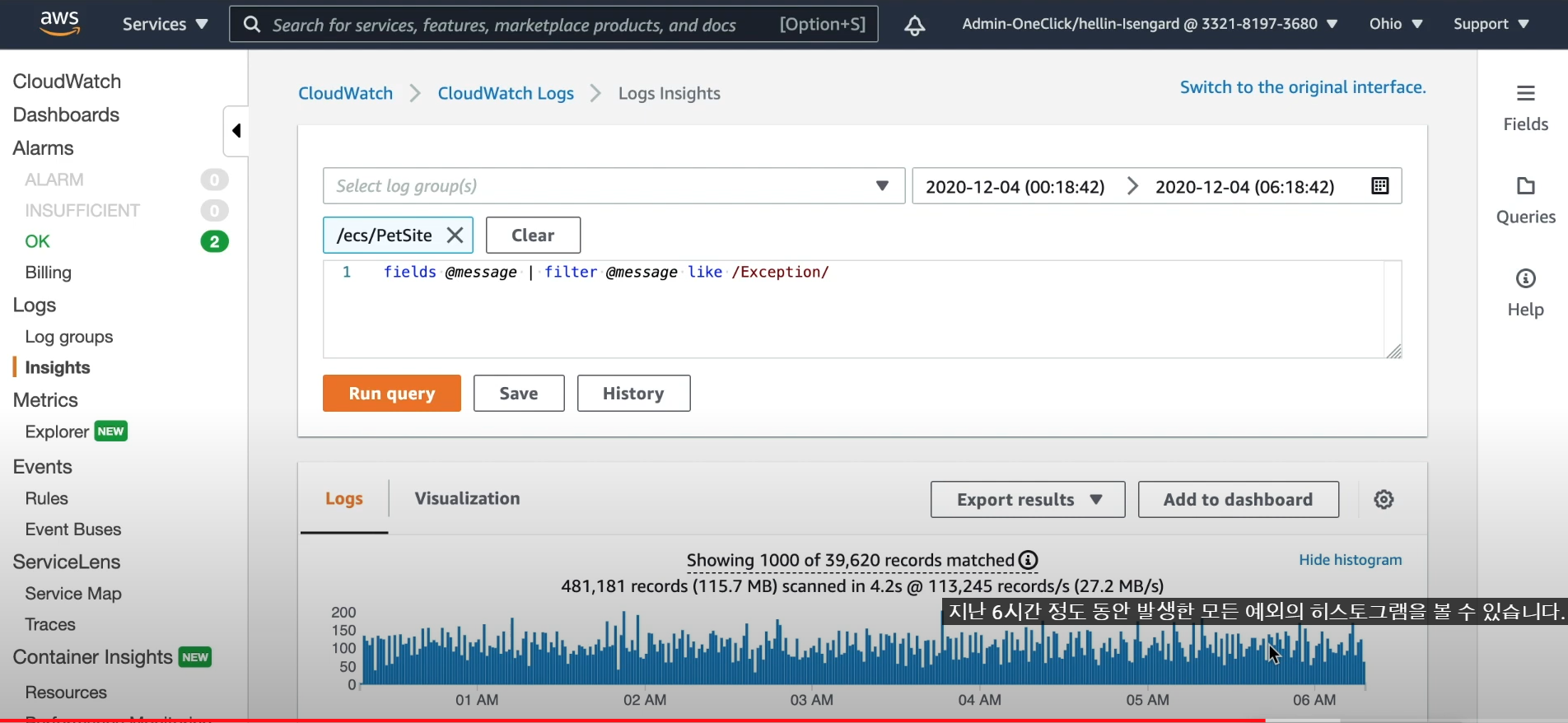The image size is (1568, 723).
Task: Click the green OK count badge 2
Action: (214, 241)
